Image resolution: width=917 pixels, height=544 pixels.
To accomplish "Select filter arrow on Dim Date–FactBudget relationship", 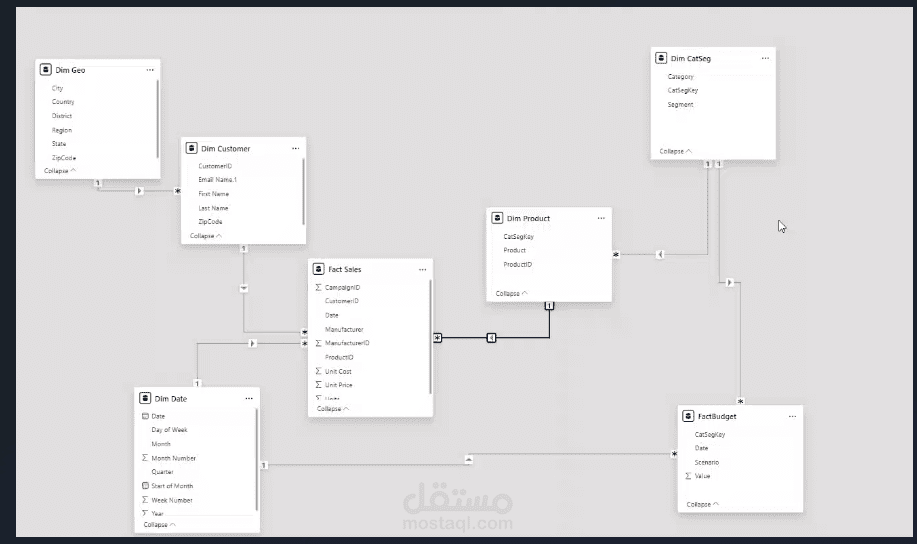I will [x=468, y=460].
